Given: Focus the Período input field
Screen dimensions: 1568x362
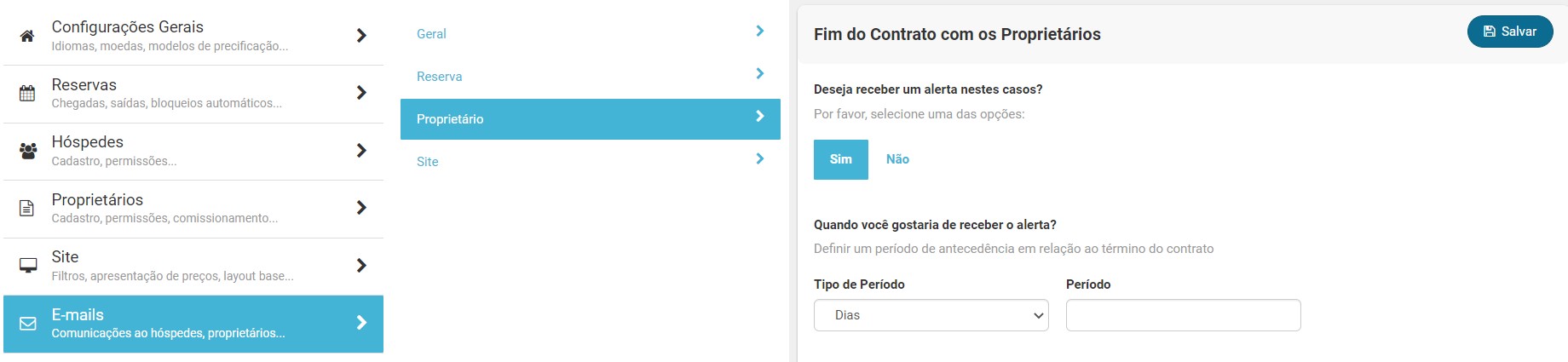Looking at the screenshot, I should tap(1183, 315).
